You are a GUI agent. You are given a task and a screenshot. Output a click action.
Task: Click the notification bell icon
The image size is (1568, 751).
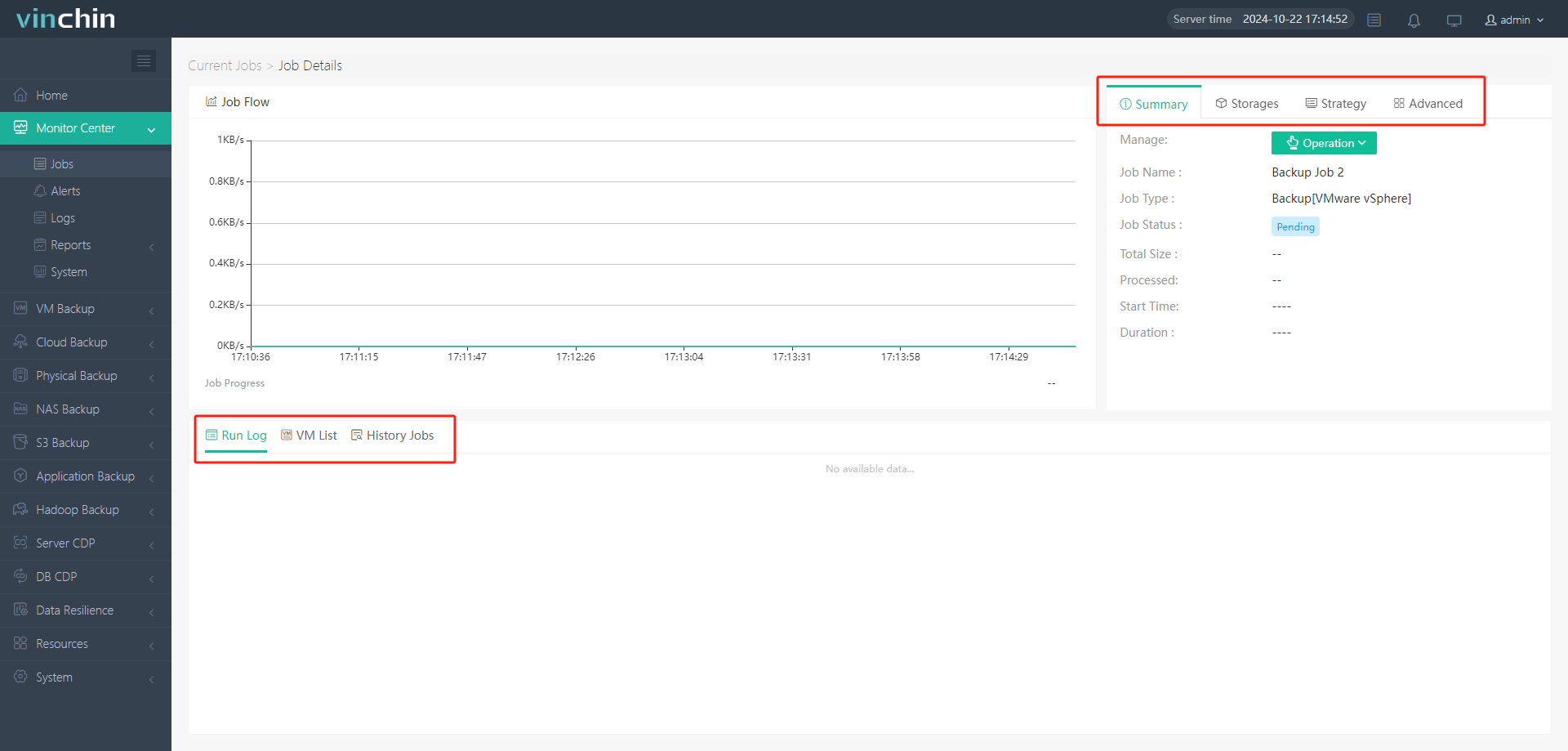point(1414,20)
